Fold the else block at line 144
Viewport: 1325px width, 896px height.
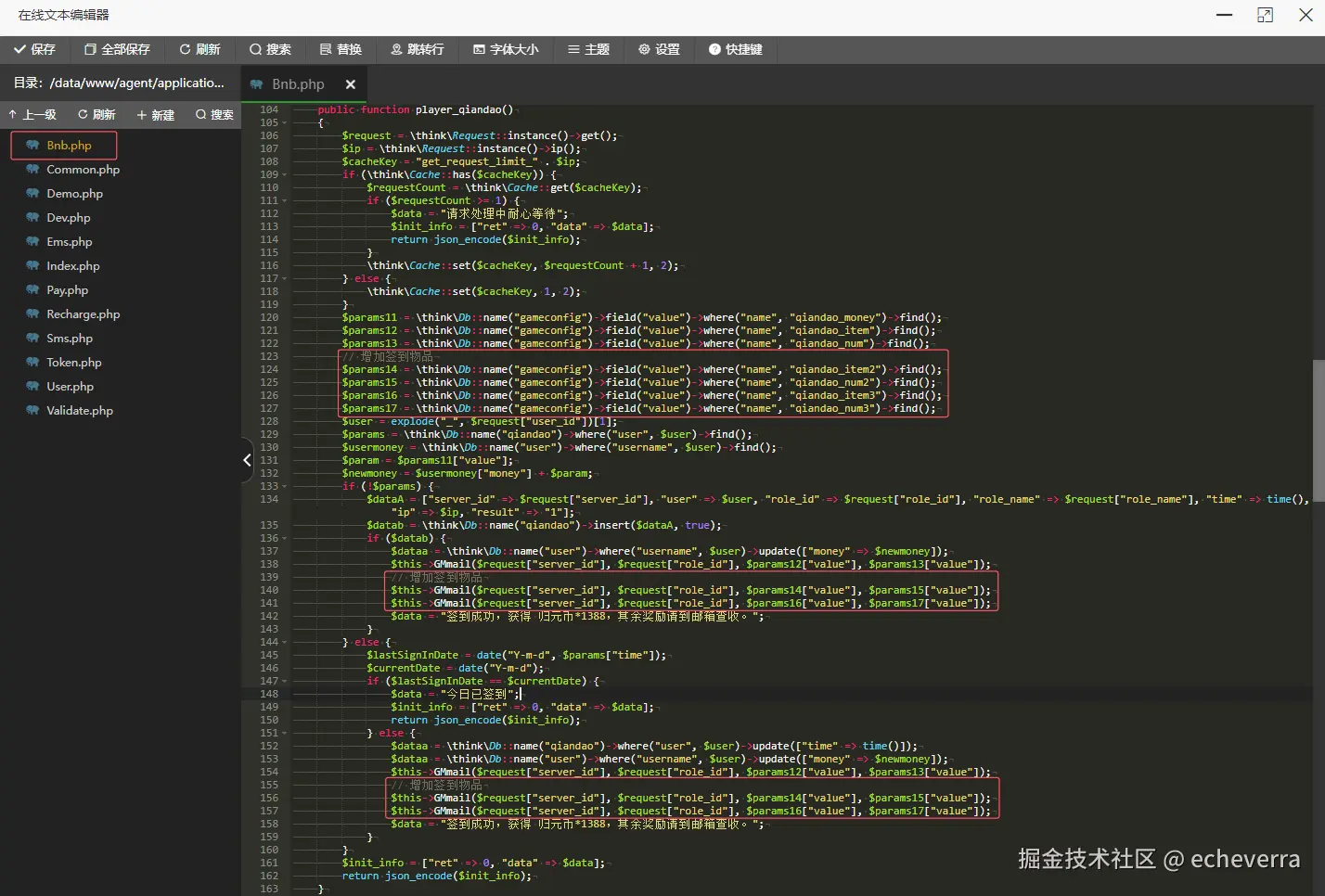tap(285, 643)
